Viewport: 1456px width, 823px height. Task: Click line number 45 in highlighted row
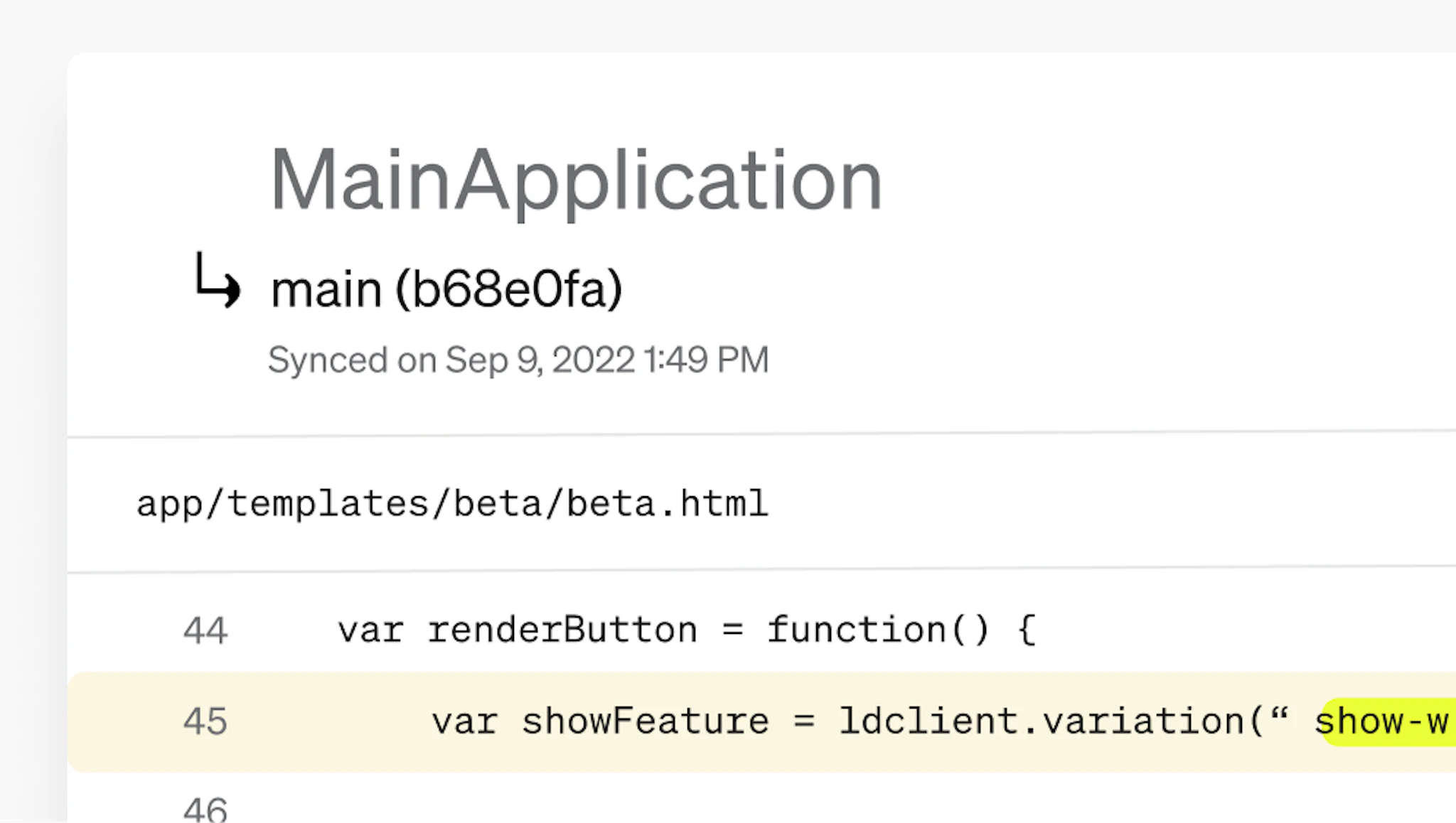pyautogui.click(x=205, y=721)
